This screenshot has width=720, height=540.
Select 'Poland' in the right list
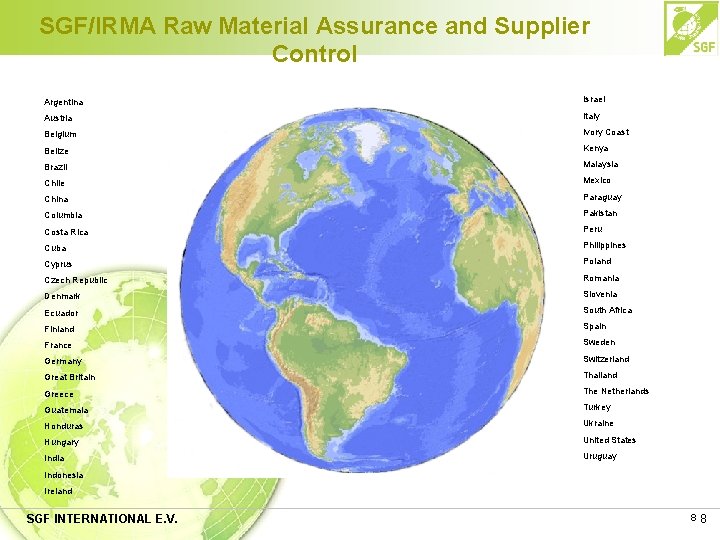(597, 261)
